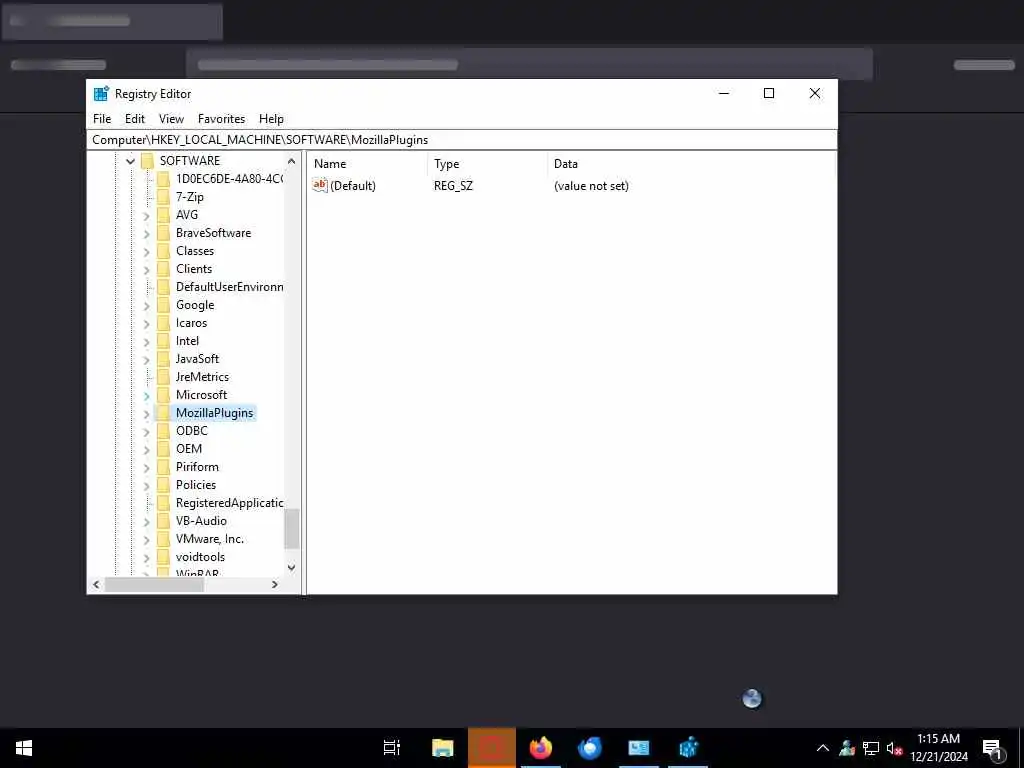Switch to Registry Editor taskbar icon
1024x768 pixels.
pos(688,748)
